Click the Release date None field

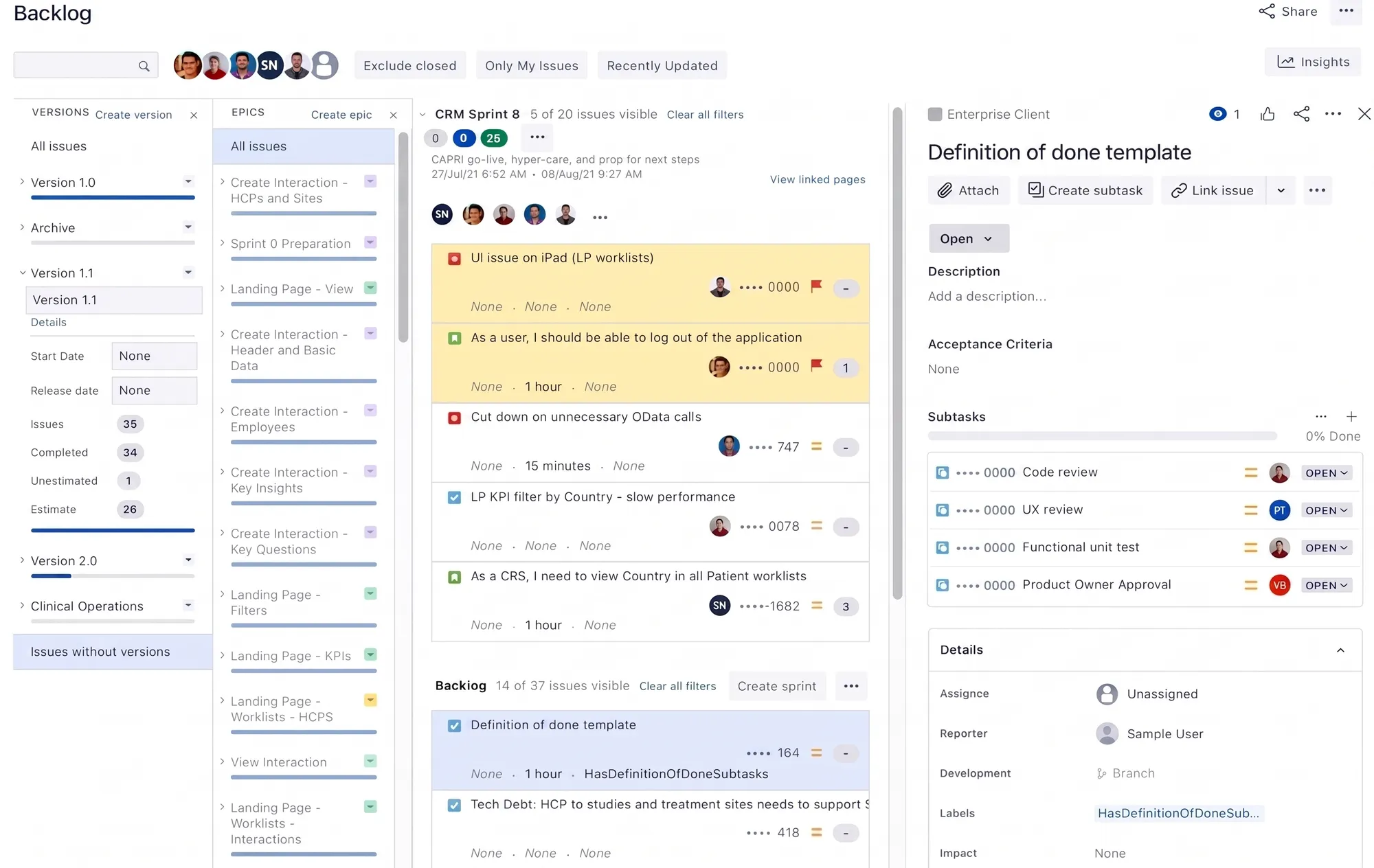(155, 390)
